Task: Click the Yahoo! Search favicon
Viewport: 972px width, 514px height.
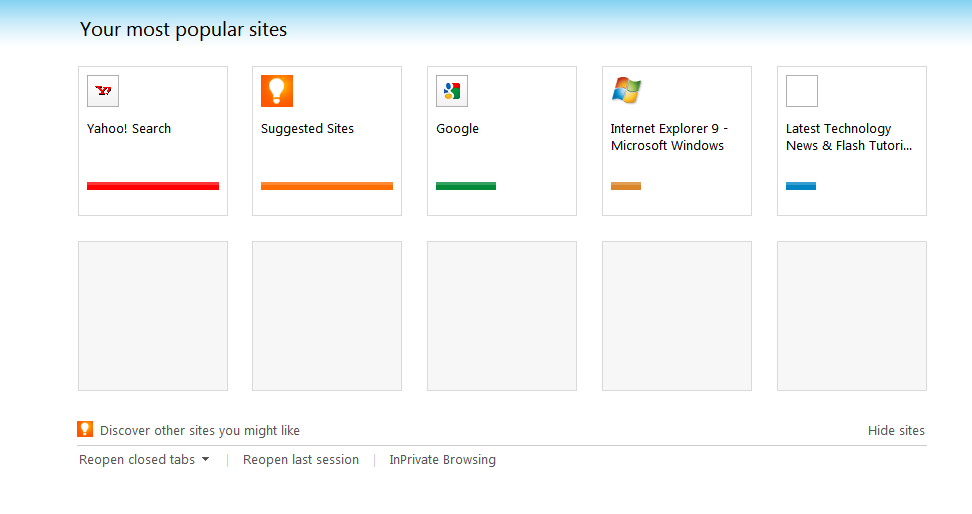Action: [x=103, y=91]
